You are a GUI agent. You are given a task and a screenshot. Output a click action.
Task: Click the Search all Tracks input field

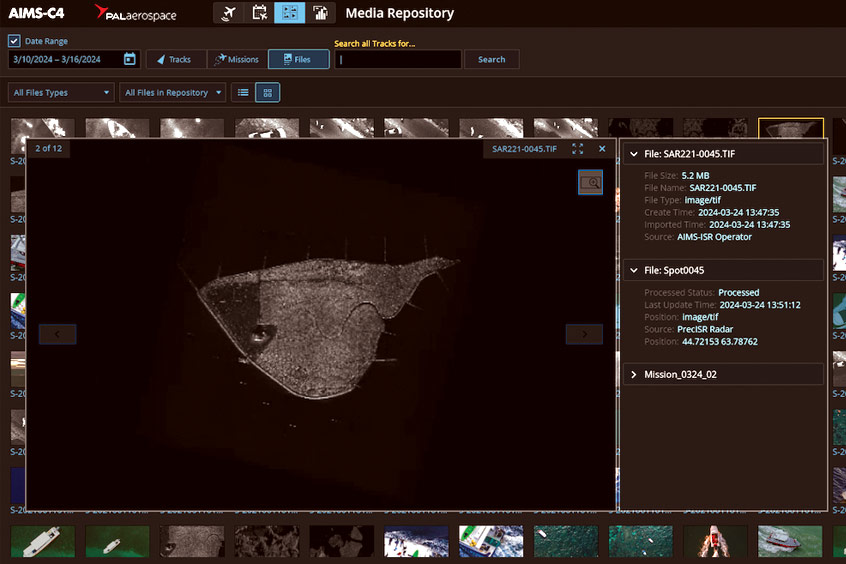click(x=398, y=60)
